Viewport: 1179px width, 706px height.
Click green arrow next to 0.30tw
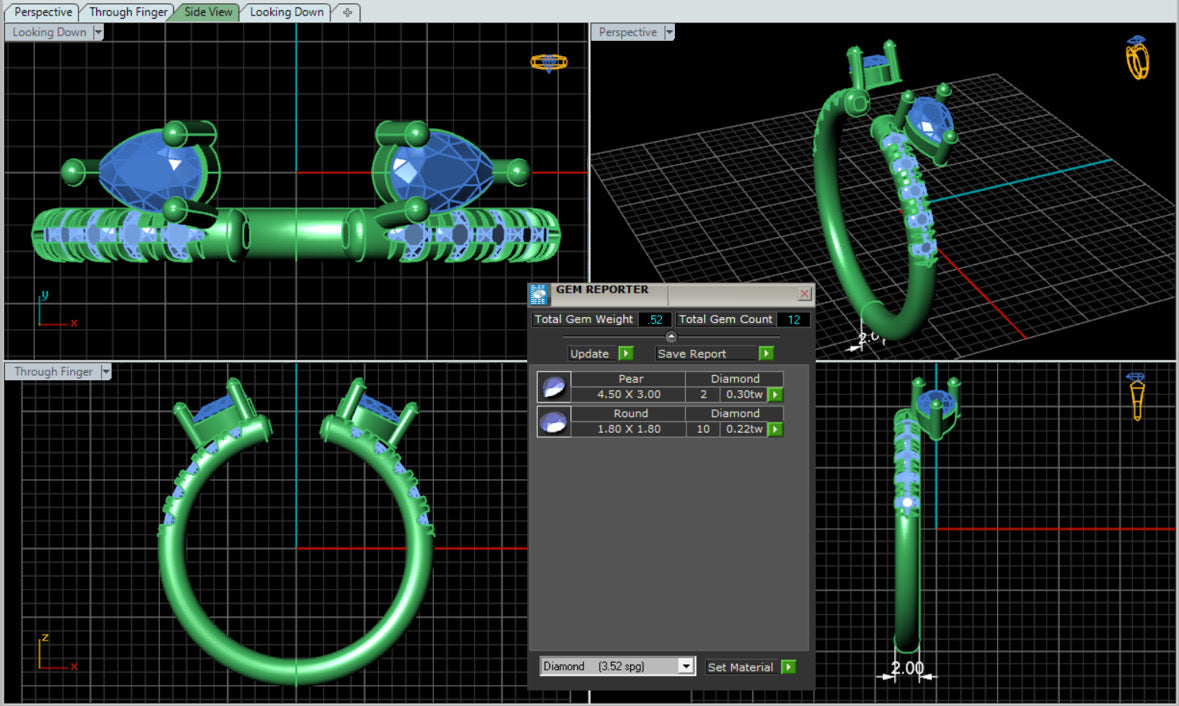pyautogui.click(x=775, y=395)
